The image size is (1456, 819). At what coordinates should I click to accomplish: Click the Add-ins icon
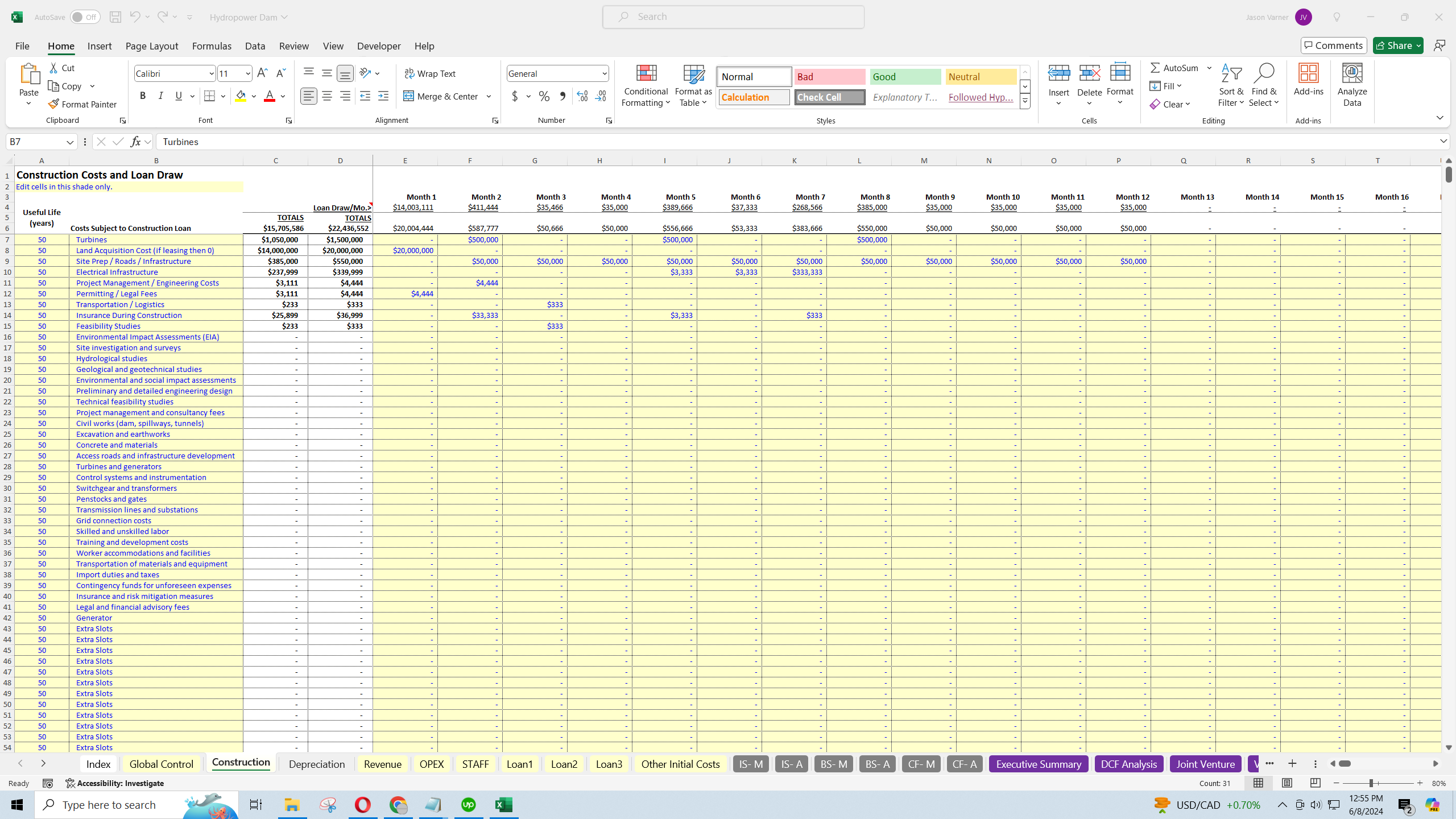coord(1308,80)
